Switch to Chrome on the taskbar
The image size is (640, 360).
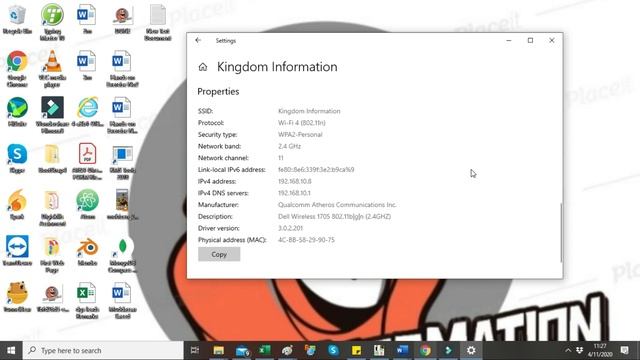[425, 350]
